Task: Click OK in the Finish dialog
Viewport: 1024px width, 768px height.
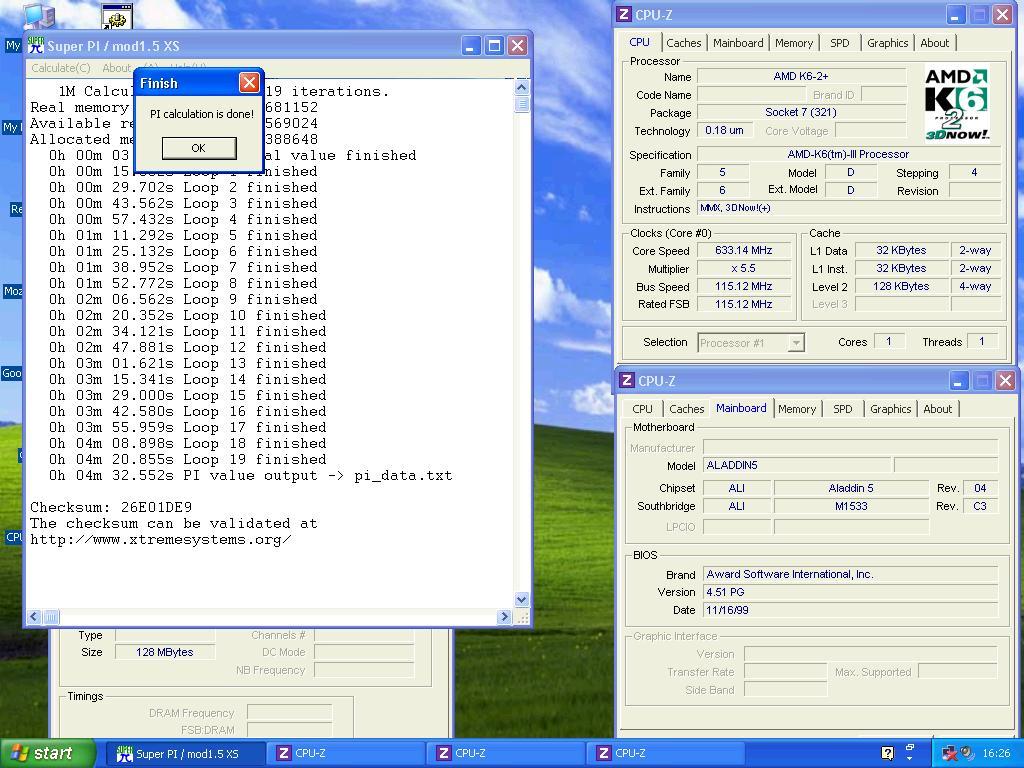Action: (x=199, y=148)
